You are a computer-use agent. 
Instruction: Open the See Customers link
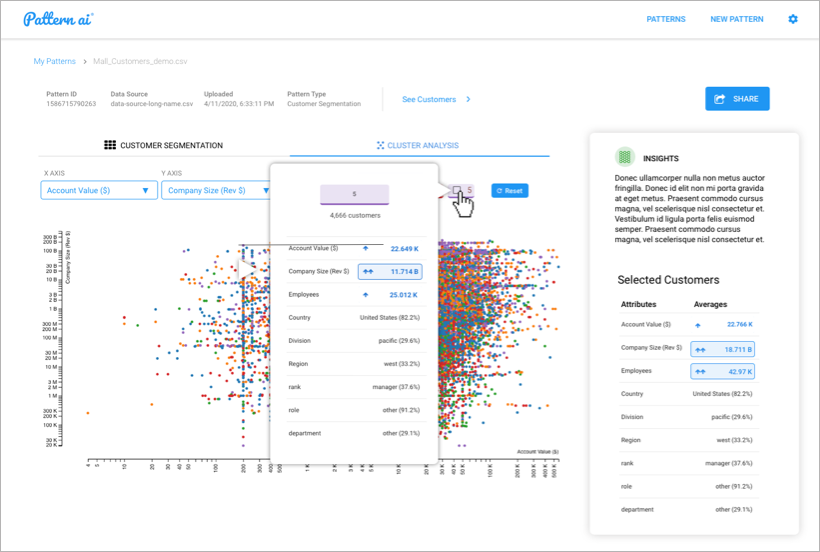point(428,99)
